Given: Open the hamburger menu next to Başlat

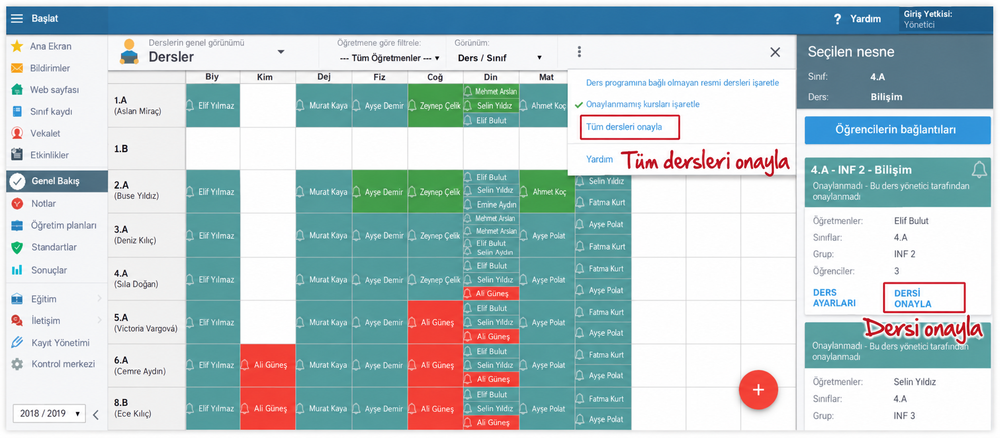Looking at the screenshot, I should (x=17, y=18).
